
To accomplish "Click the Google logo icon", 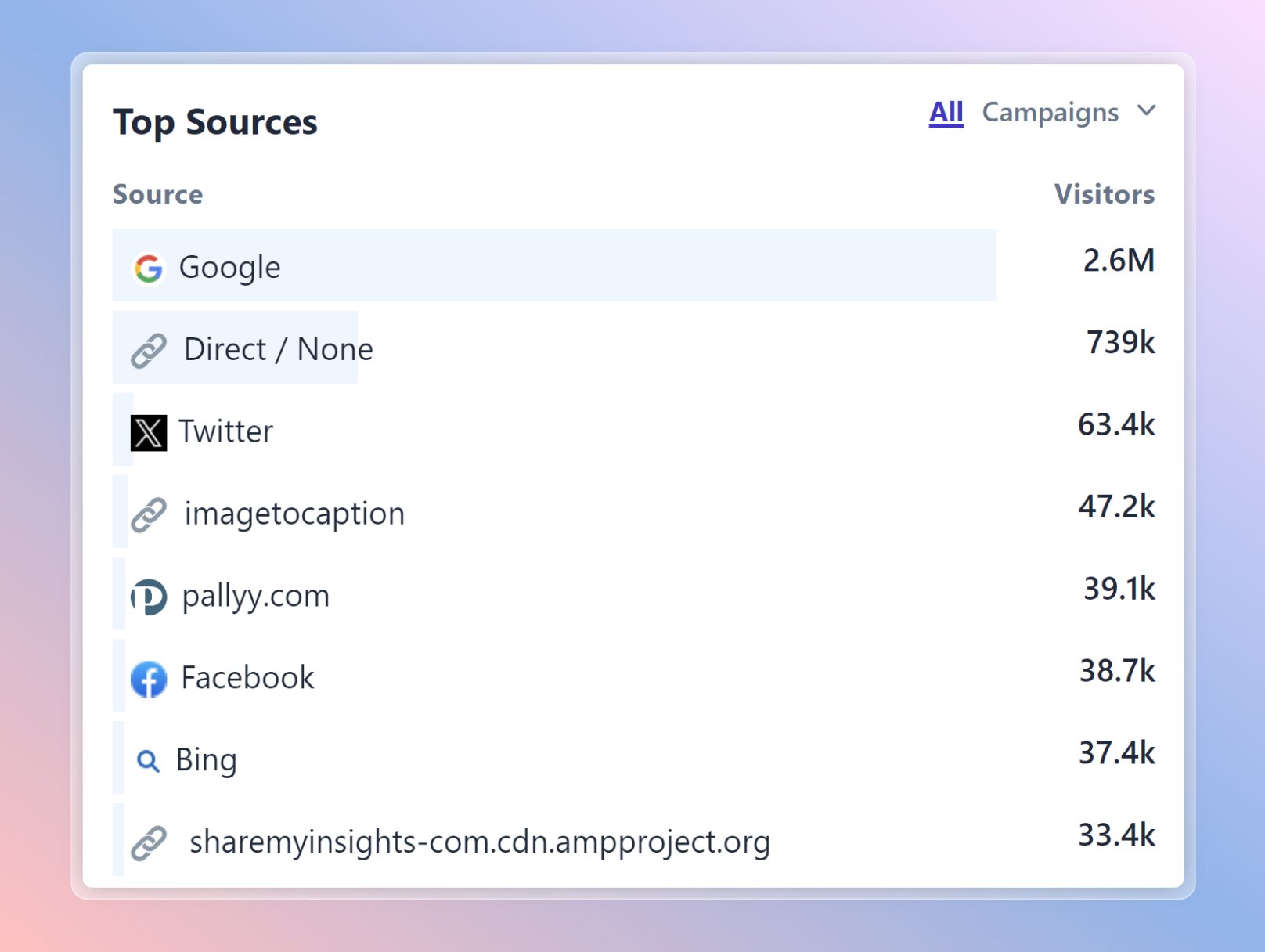I will click(148, 268).
